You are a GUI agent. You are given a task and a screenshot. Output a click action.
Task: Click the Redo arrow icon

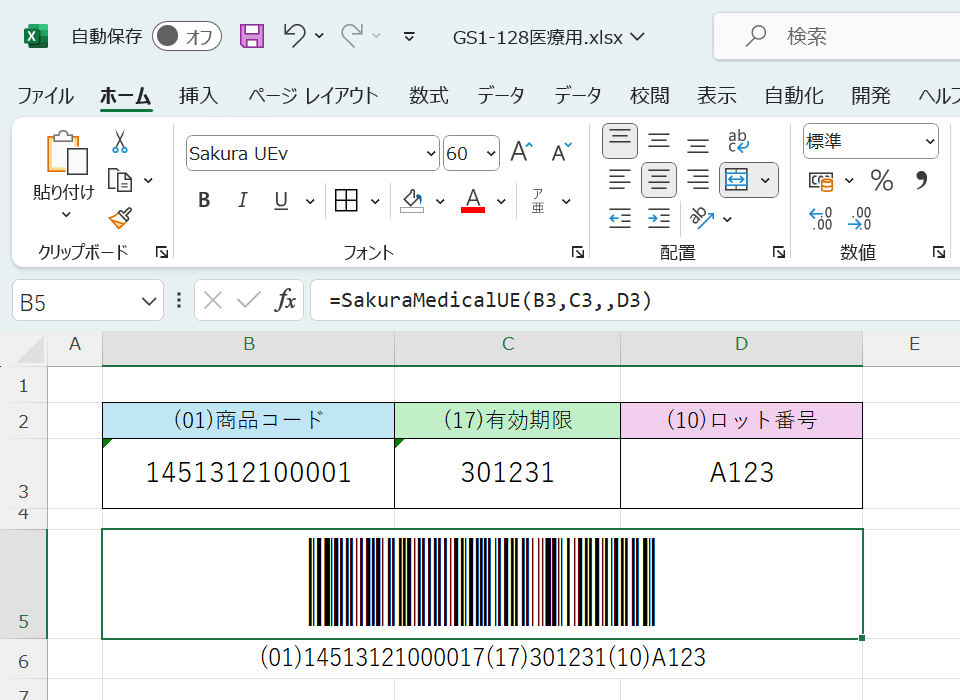353,35
